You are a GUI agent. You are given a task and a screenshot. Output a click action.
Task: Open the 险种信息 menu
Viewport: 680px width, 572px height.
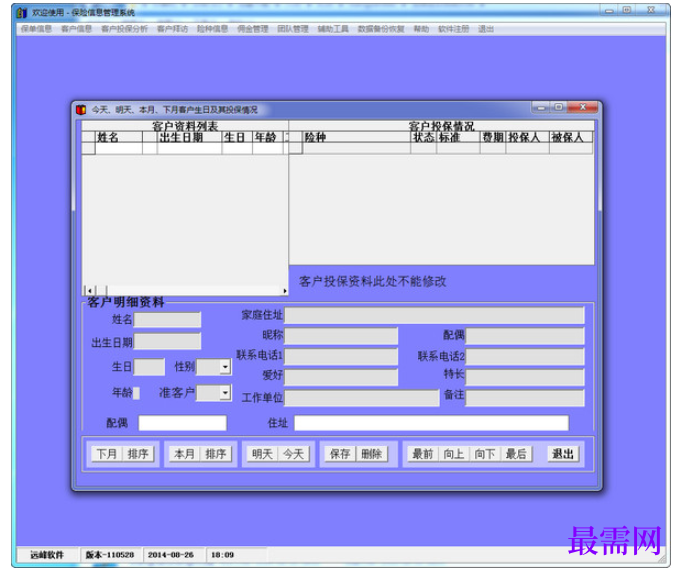click(x=212, y=29)
